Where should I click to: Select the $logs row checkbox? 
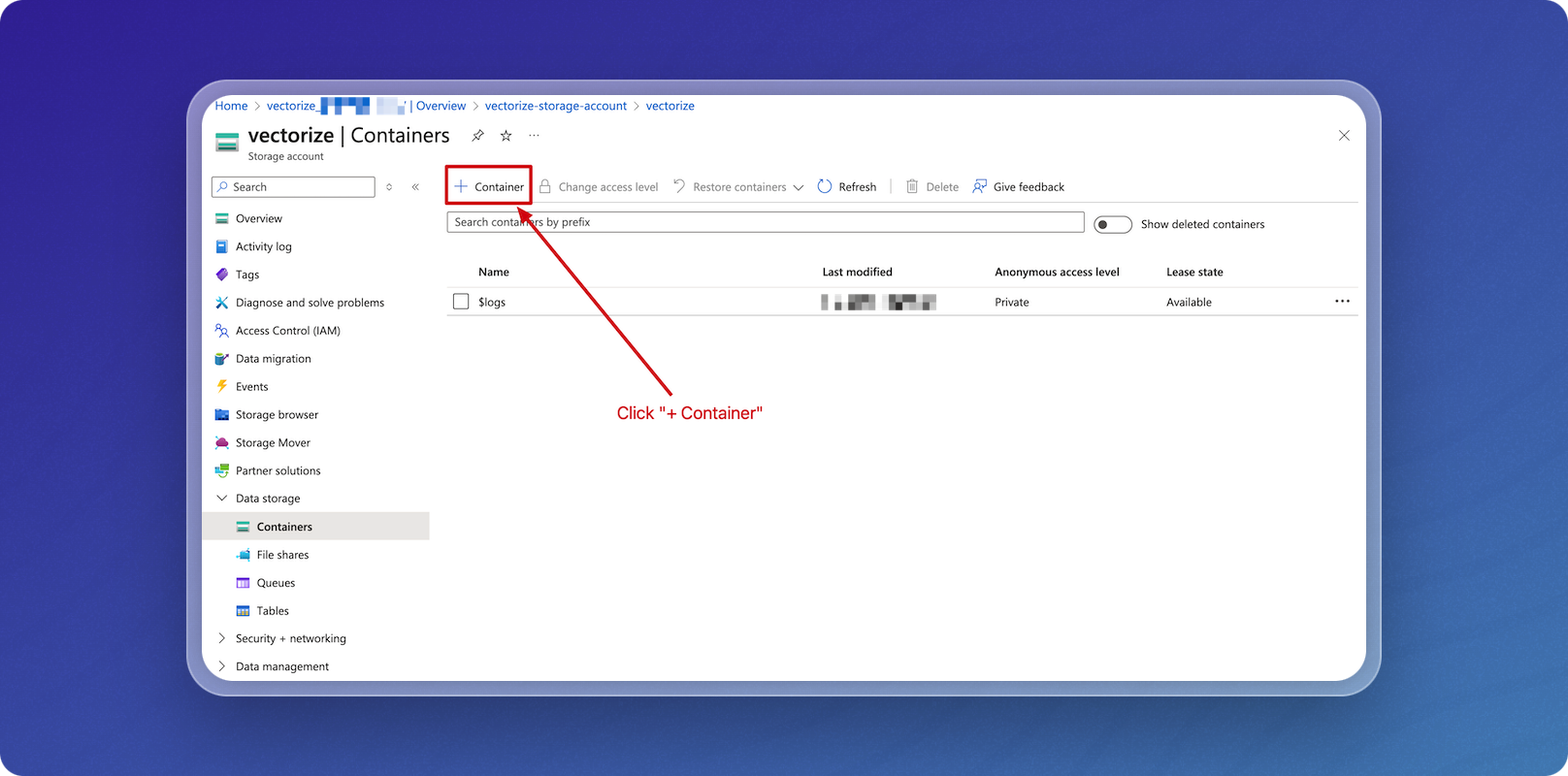[x=461, y=302]
